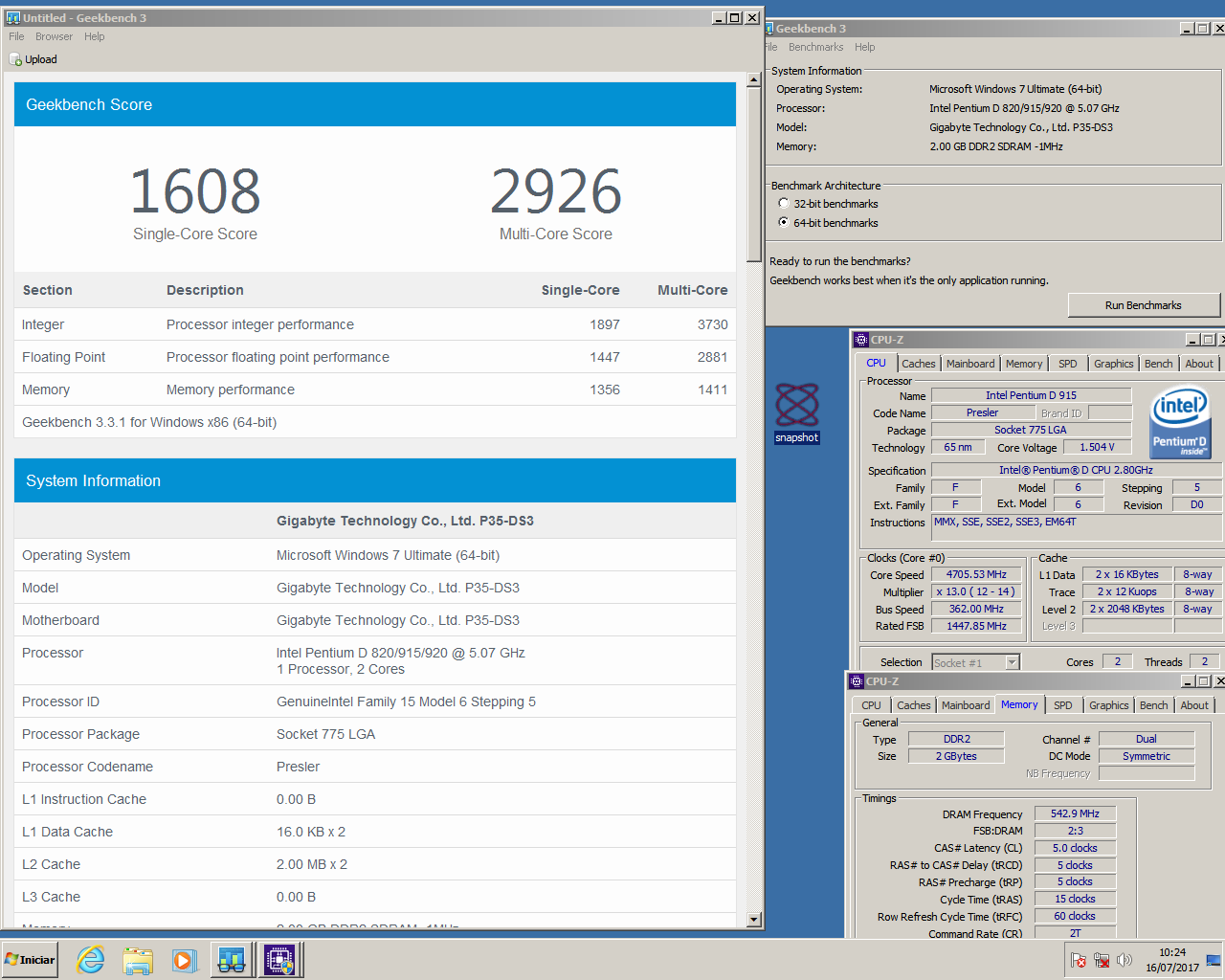The height and width of the screenshot is (980, 1225).
Task: Click the show desktop tray icon
Action: 1214,960
